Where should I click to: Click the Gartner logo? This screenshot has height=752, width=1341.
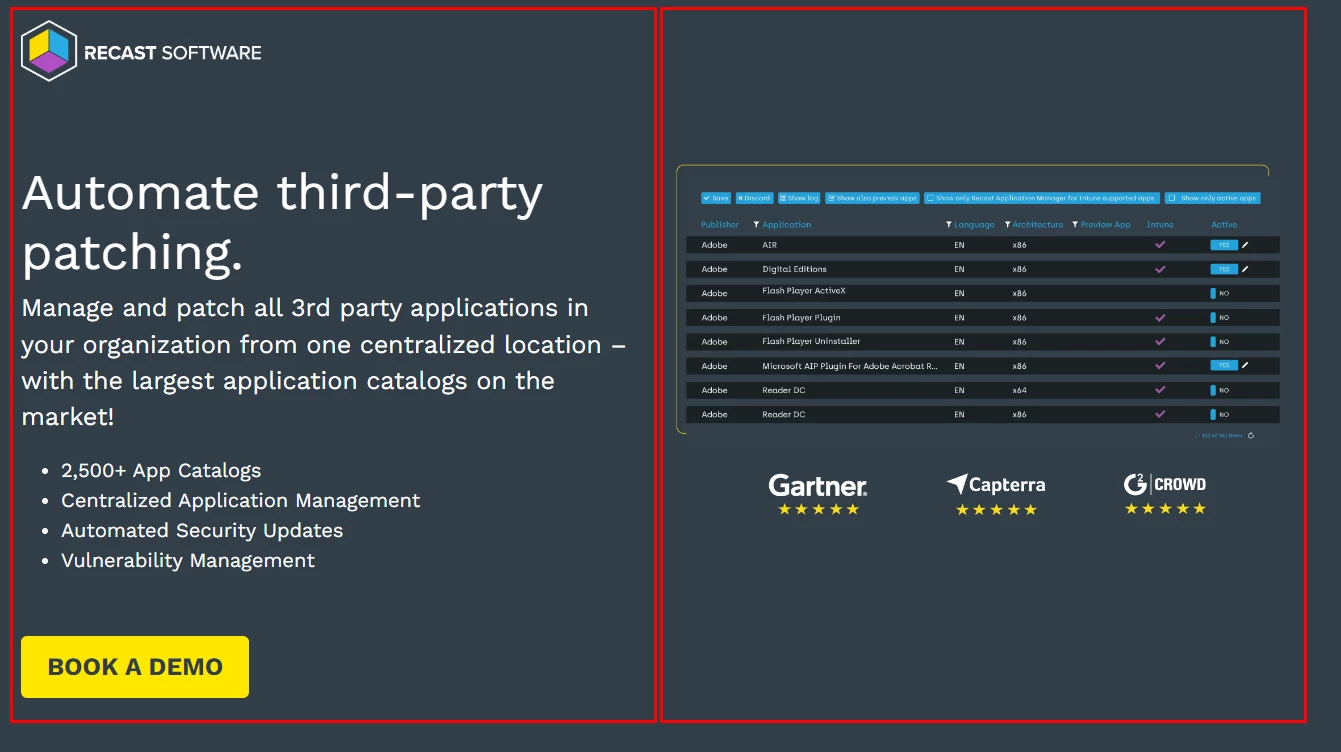click(x=818, y=486)
